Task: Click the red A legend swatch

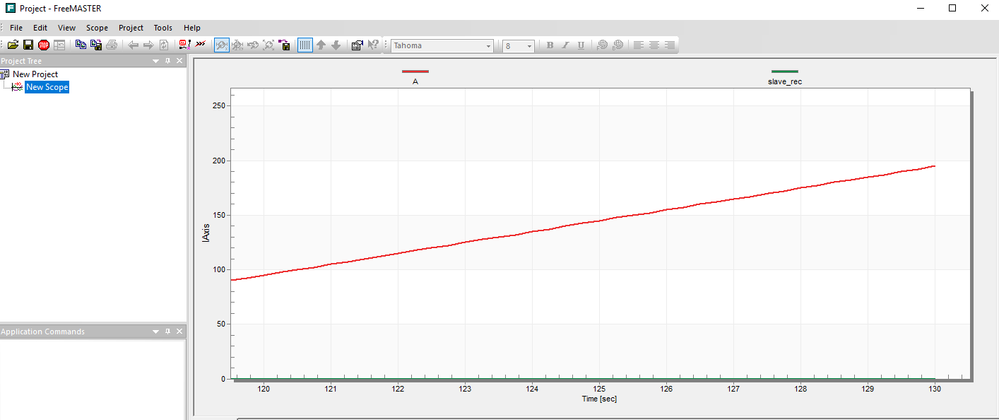Action: 415,71
